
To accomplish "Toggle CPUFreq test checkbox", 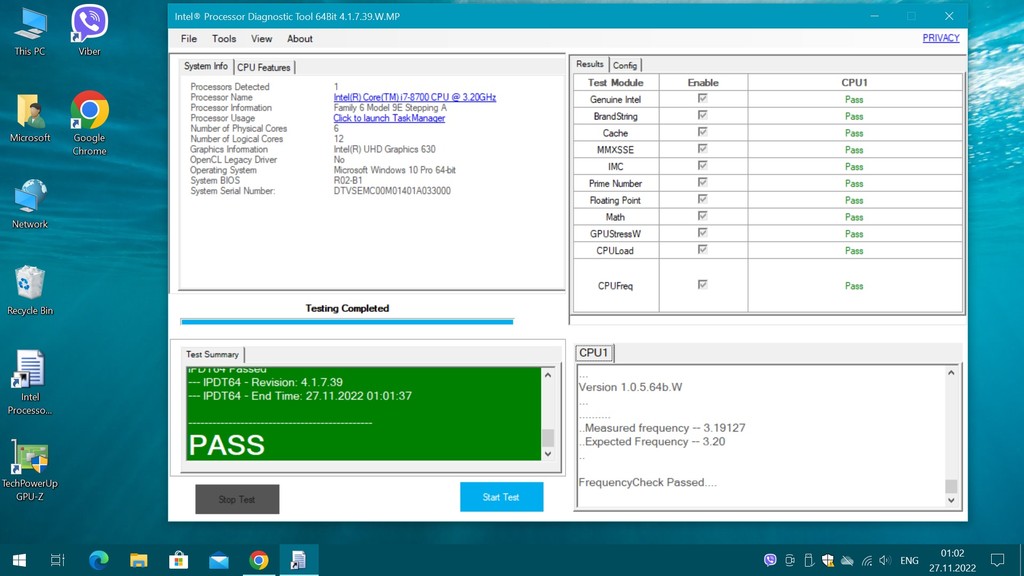I will 703,285.
